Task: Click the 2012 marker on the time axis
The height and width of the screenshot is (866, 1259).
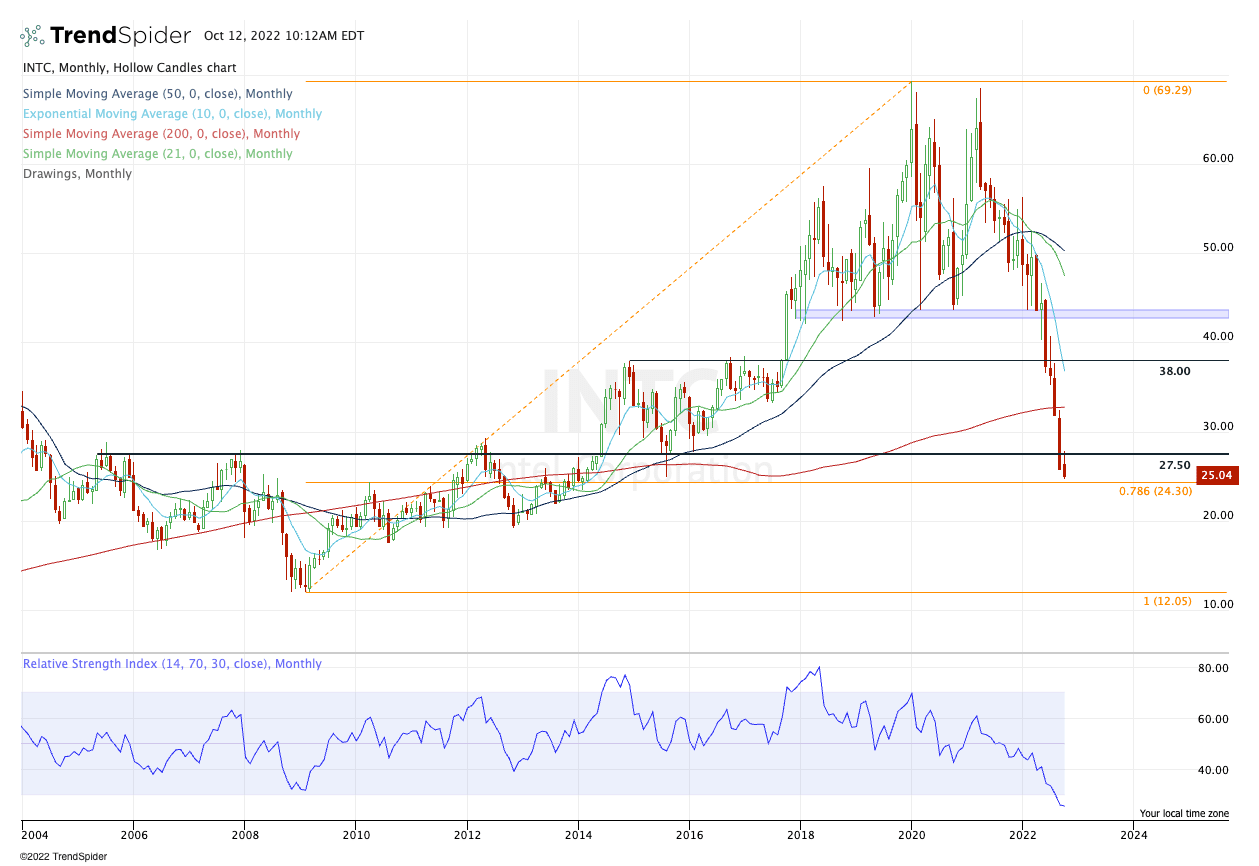Action: click(x=467, y=833)
